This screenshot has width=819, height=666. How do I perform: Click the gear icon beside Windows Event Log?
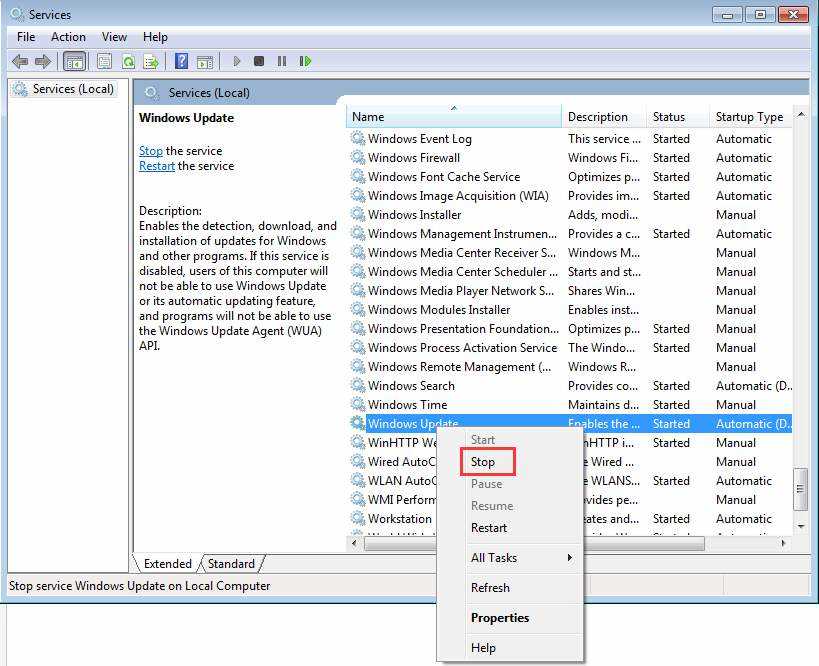coord(358,138)
